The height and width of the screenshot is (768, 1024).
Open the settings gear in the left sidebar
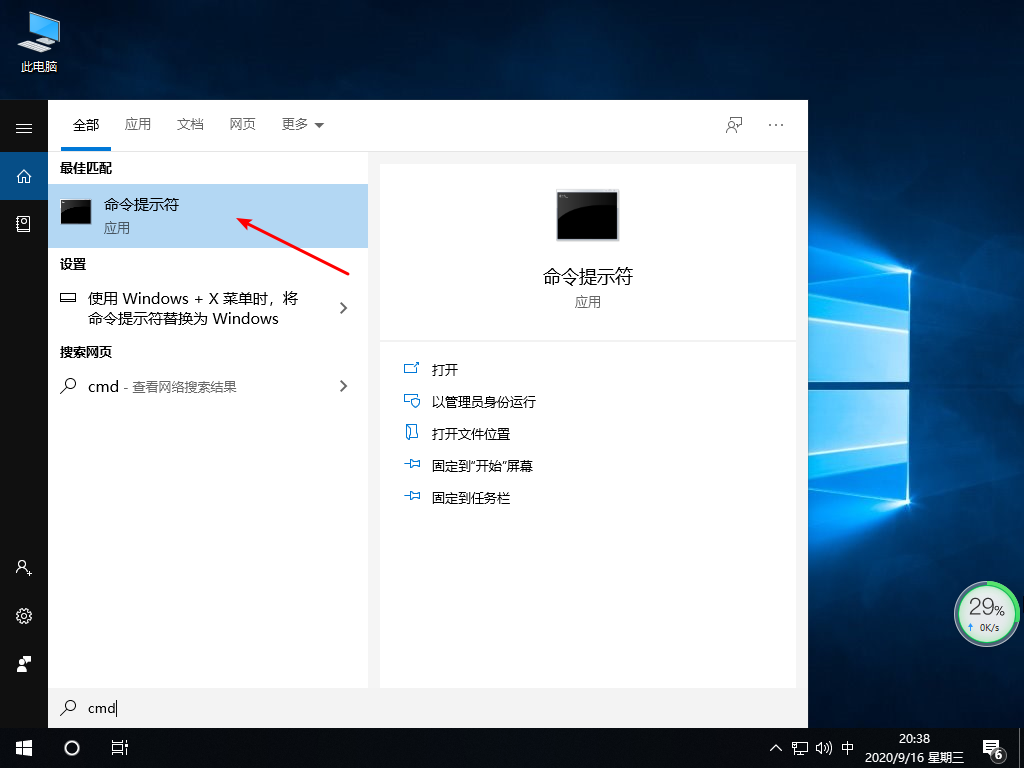(24, 617)
